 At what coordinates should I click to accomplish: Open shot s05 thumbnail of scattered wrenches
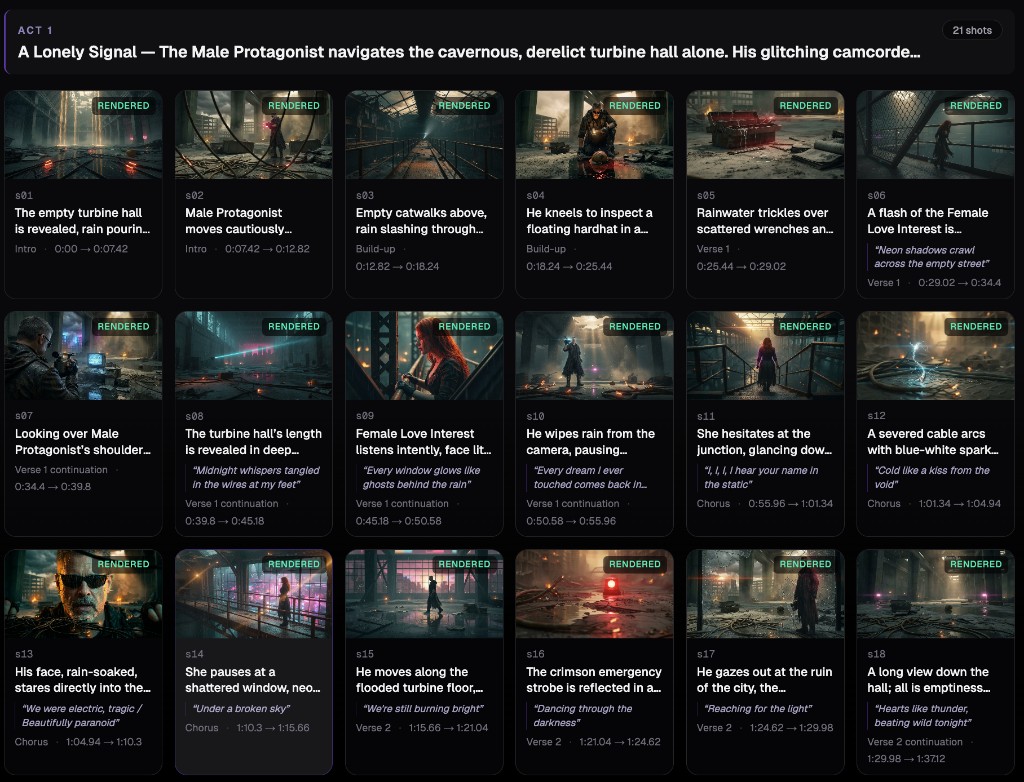point(765,135)
